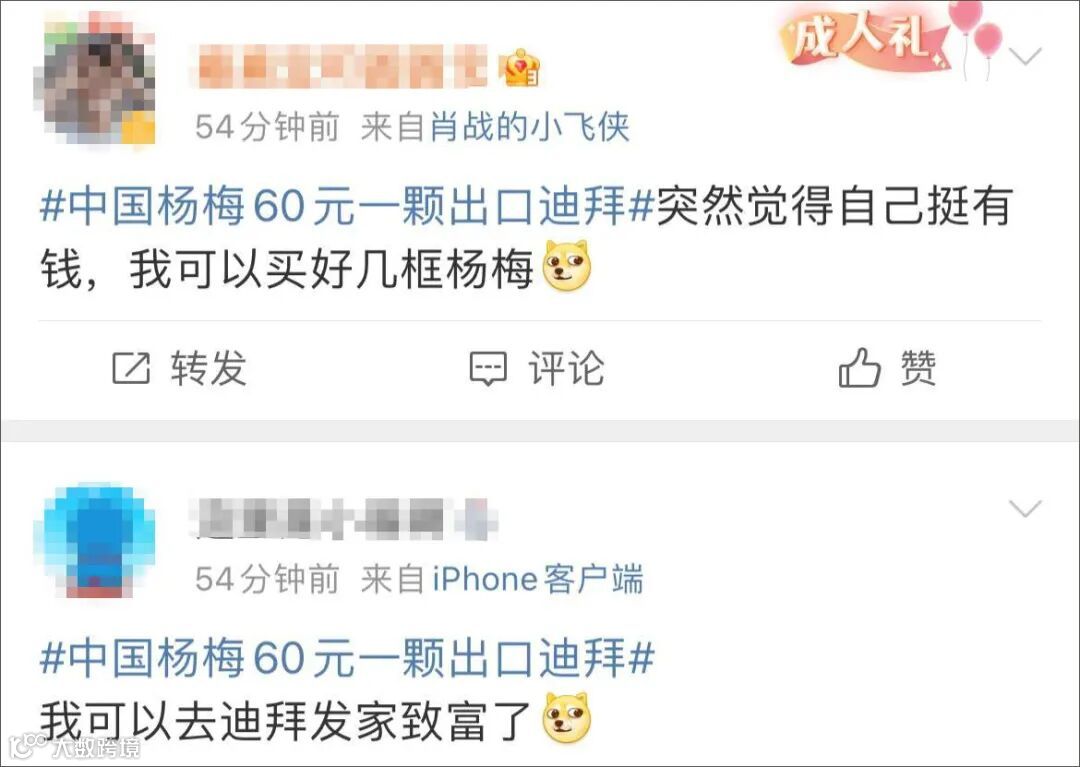The width and height of the screenshot is (1080, 767).
Task: Open source link 肖战的小飞侠
Action: pyautogui.click(x=530, y=127)
